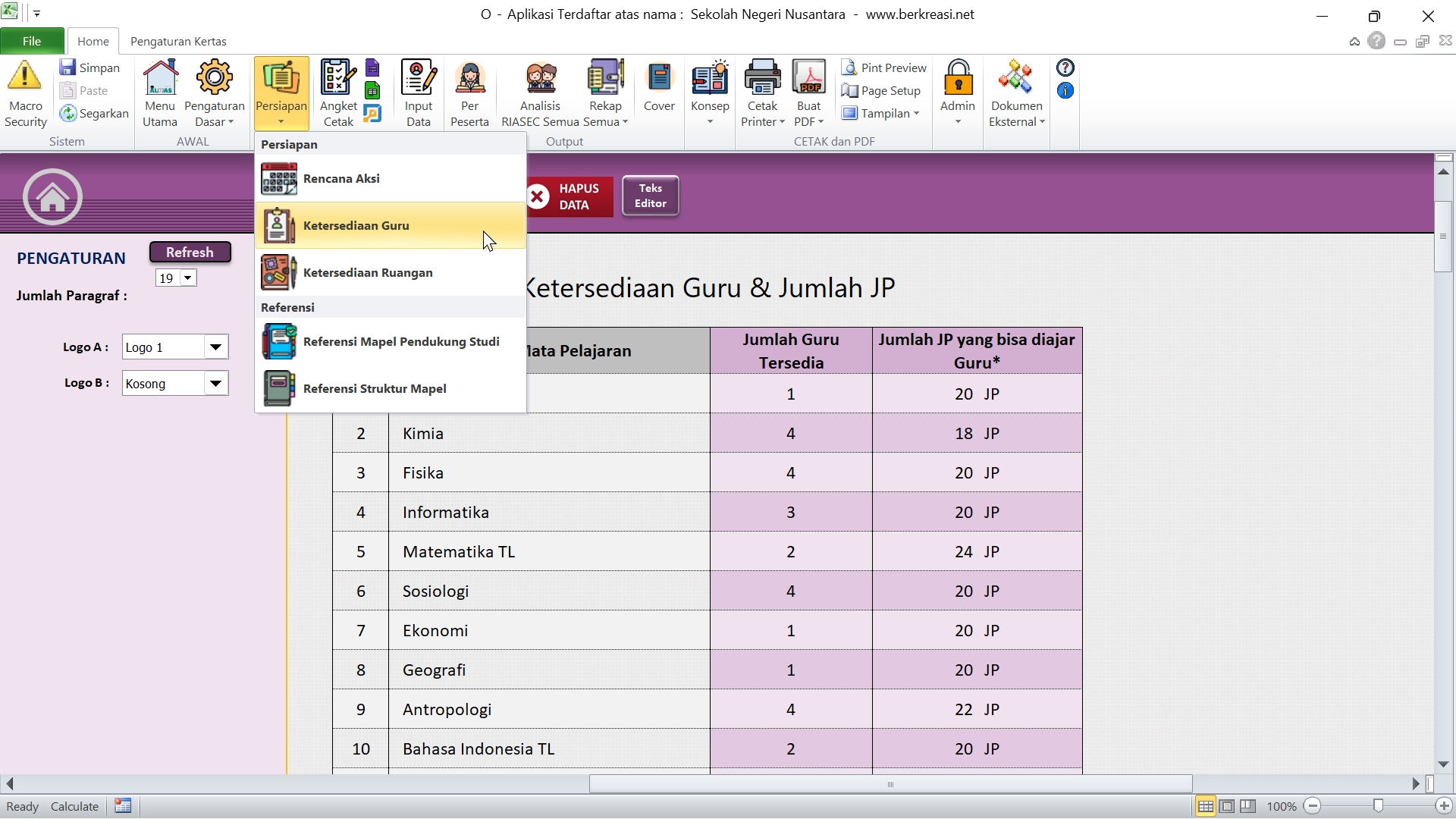Expand the Jumlah Paragraf 19 dropdown
Screen dimensions: 1456x819
pyautogui.click(x=187, y=278)
